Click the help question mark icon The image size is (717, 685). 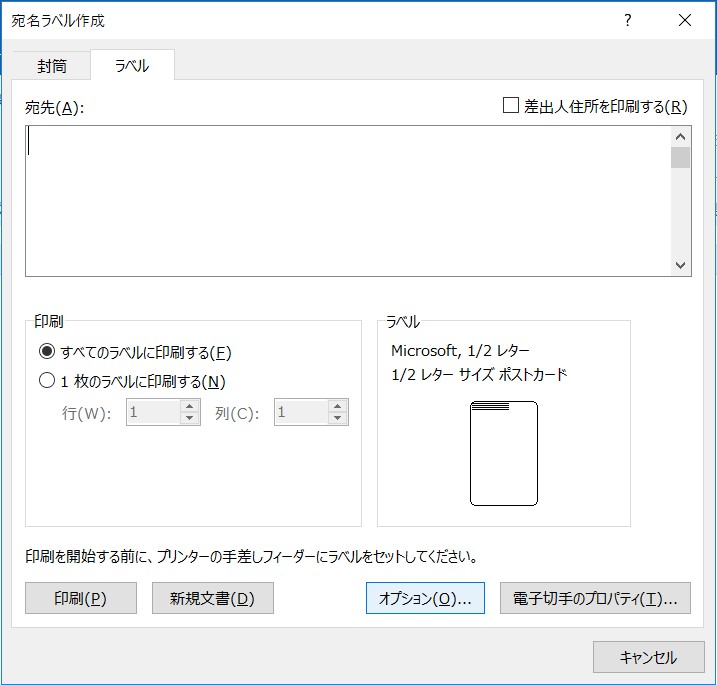[x=628, y=20]
